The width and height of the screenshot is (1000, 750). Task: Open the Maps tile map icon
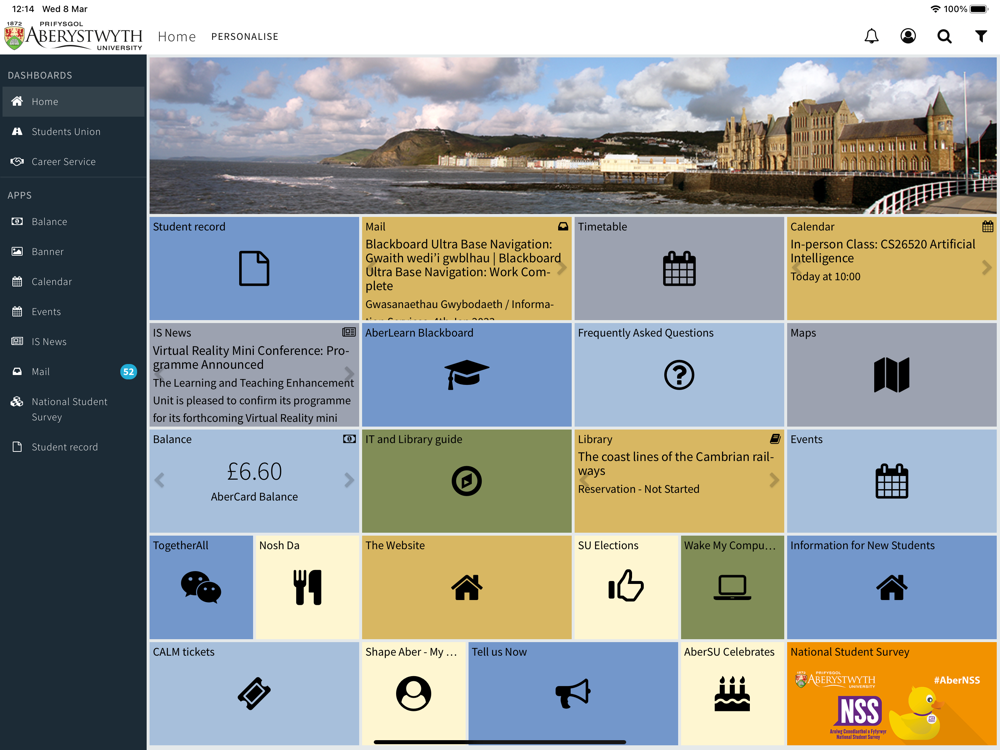tap(892, 374)
